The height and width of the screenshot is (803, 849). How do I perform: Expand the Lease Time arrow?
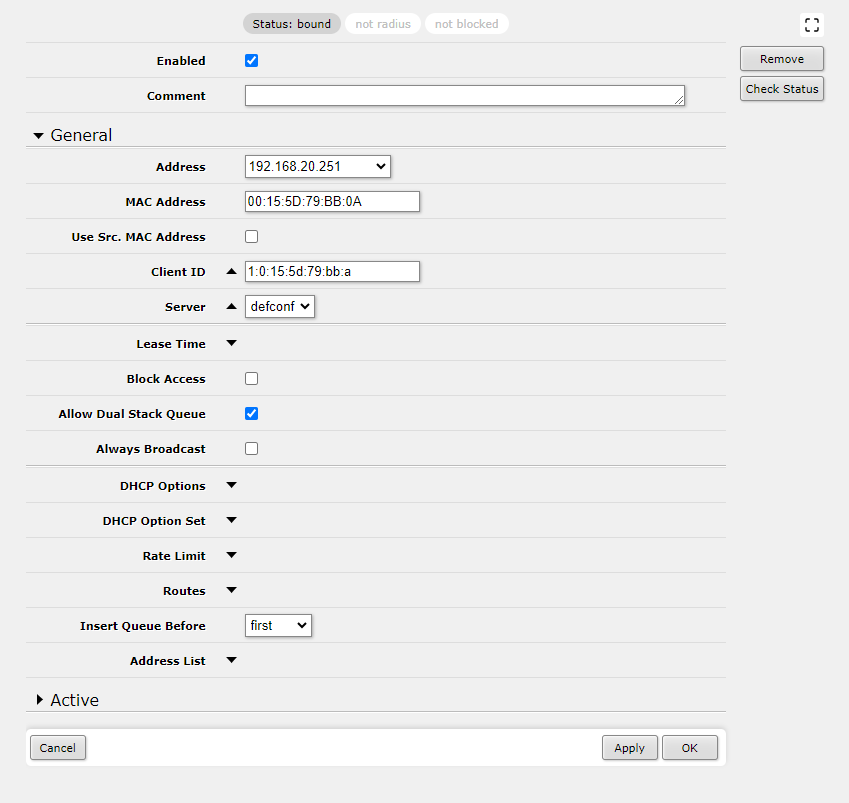pyautogui.click(x=231, y=343)
